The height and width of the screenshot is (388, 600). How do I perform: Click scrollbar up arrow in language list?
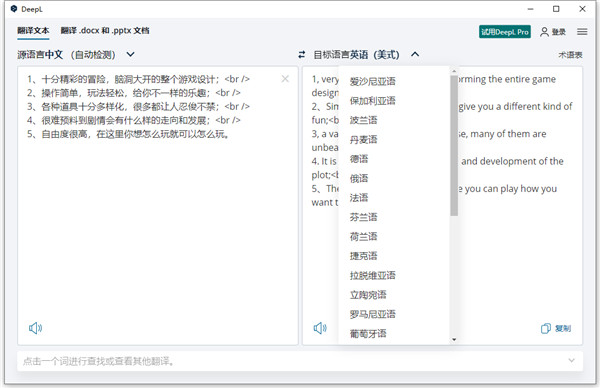tap(454, 71)
